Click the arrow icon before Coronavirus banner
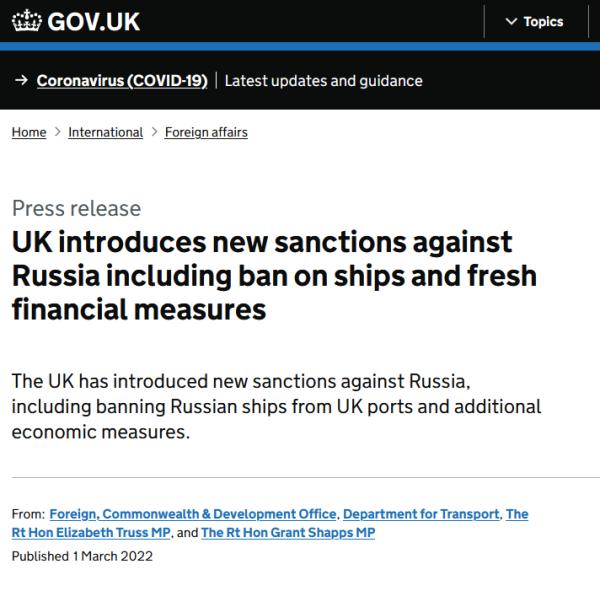This screenshot has height=591, width=600. (22, 81)
